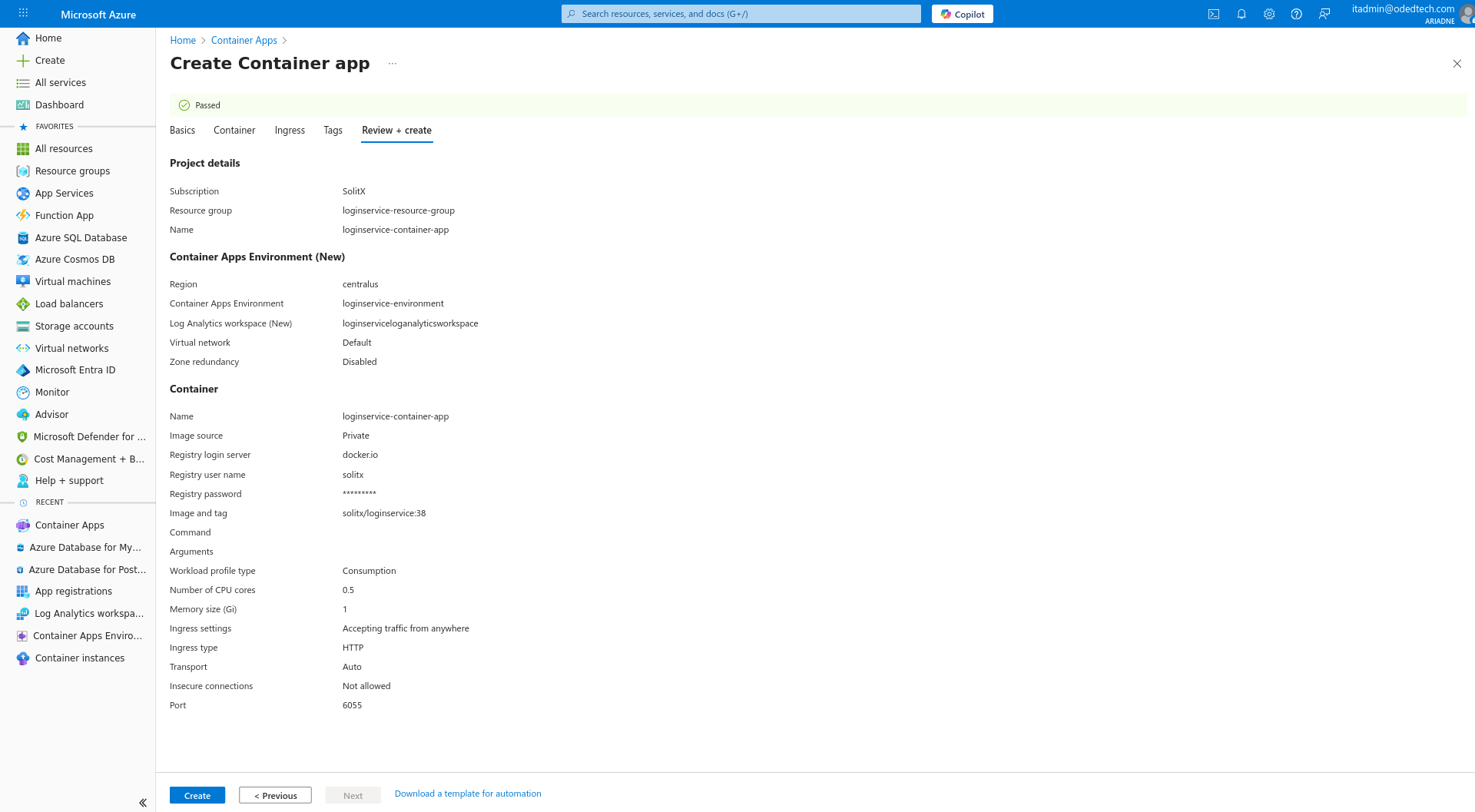1475x812 pixels.
Task: Switch to the Ingress tab
Action: point(290,131)
